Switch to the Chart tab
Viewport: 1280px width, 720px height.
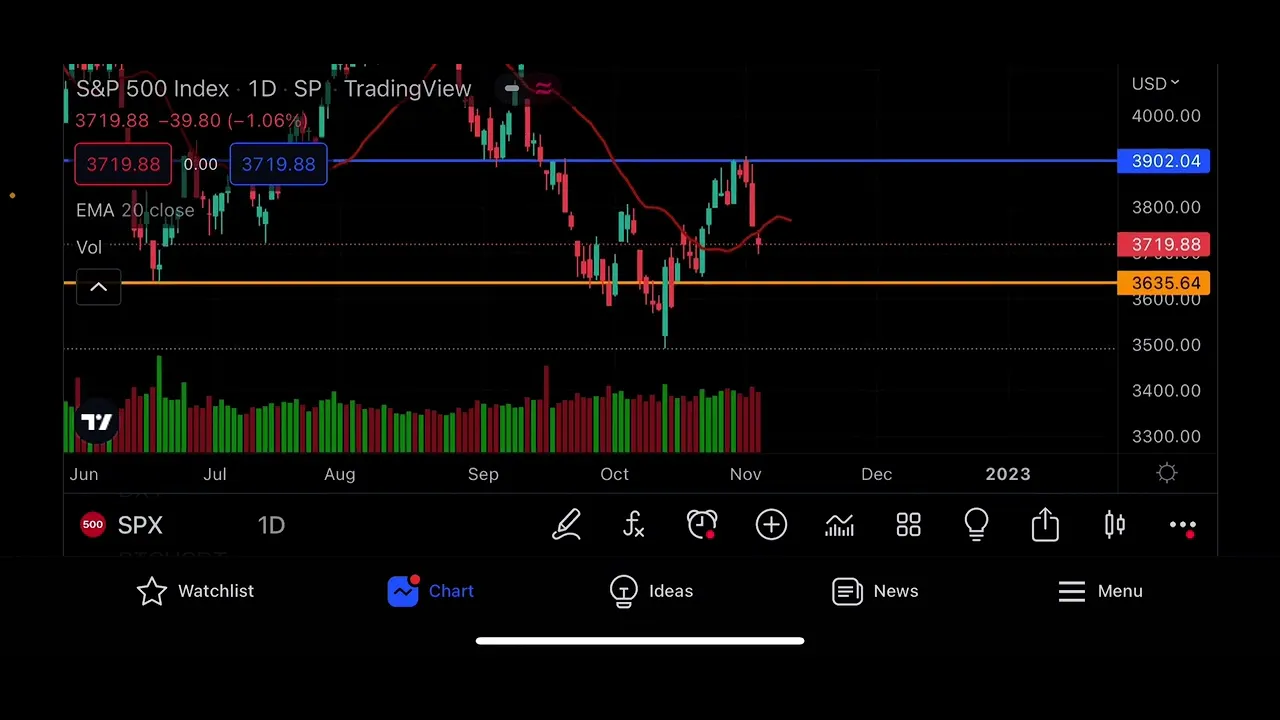[x=431, y=591]
